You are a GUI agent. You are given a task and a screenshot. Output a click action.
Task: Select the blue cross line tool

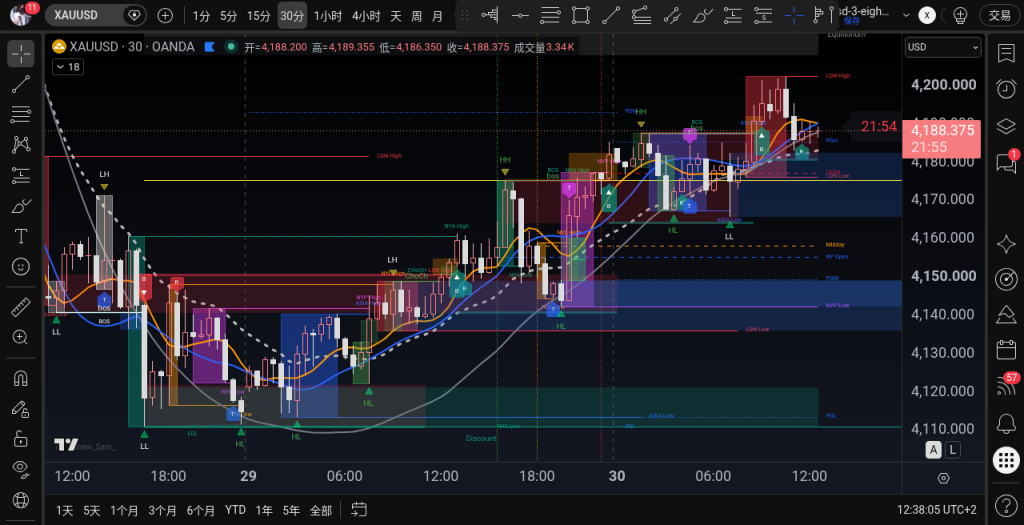793,16
